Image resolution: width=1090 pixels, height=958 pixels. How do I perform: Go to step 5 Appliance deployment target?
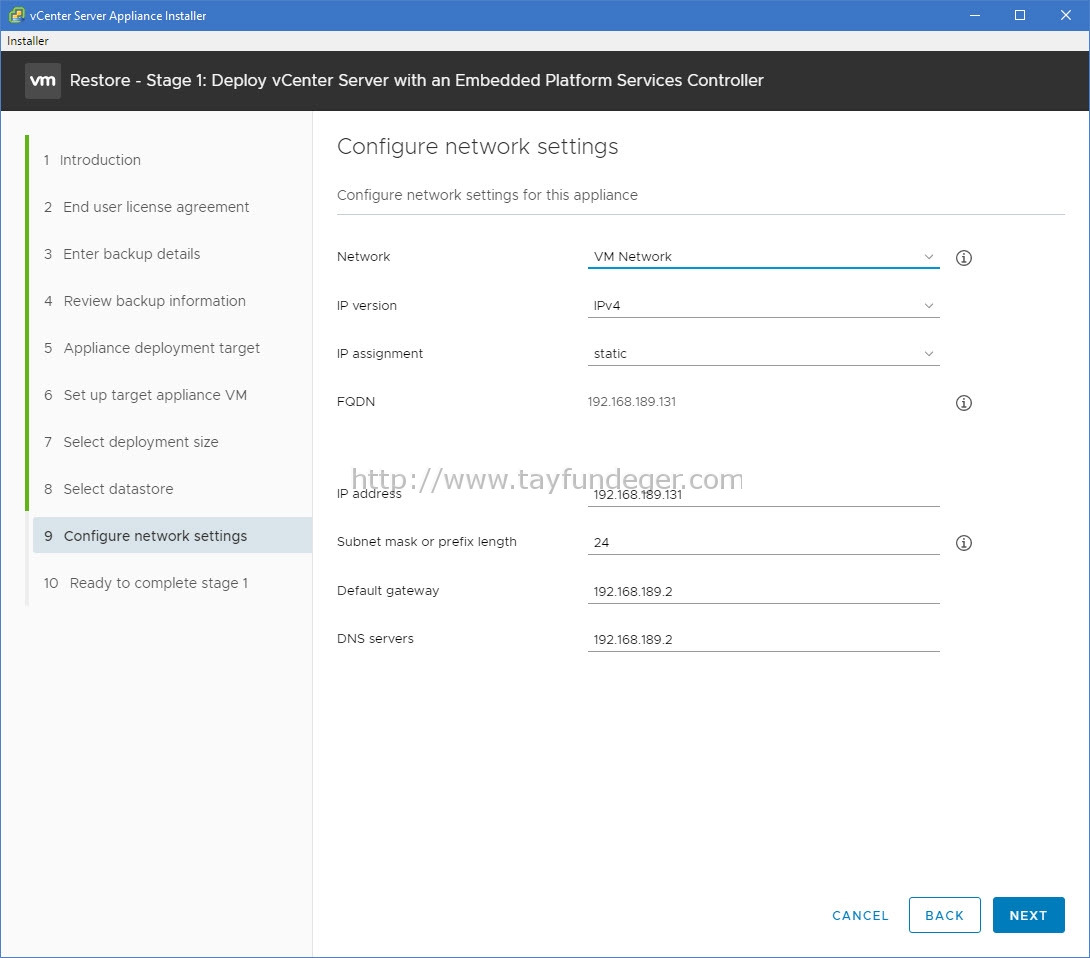point(152,348)
